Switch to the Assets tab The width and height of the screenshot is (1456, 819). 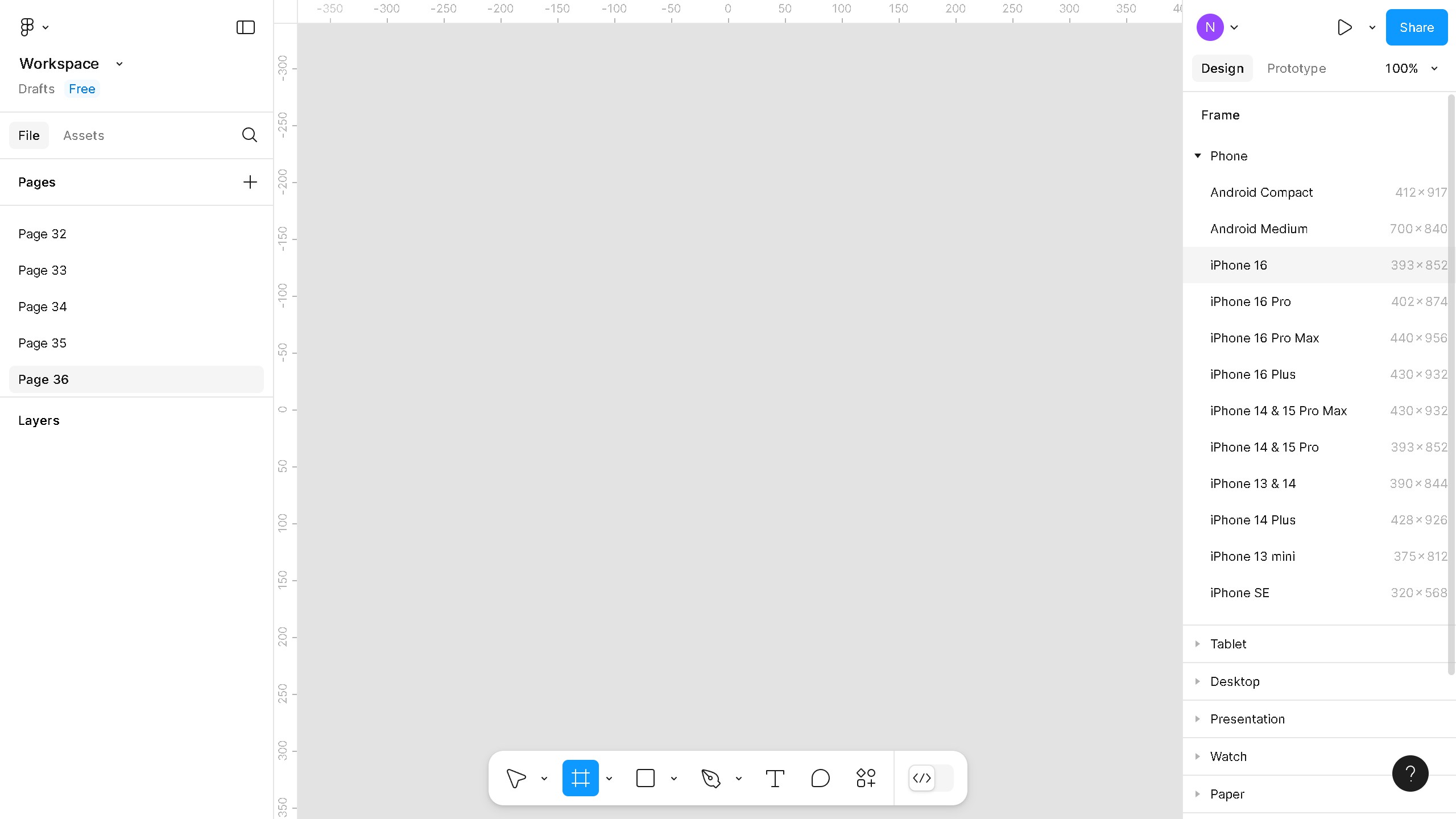click(x=84, y=135)
